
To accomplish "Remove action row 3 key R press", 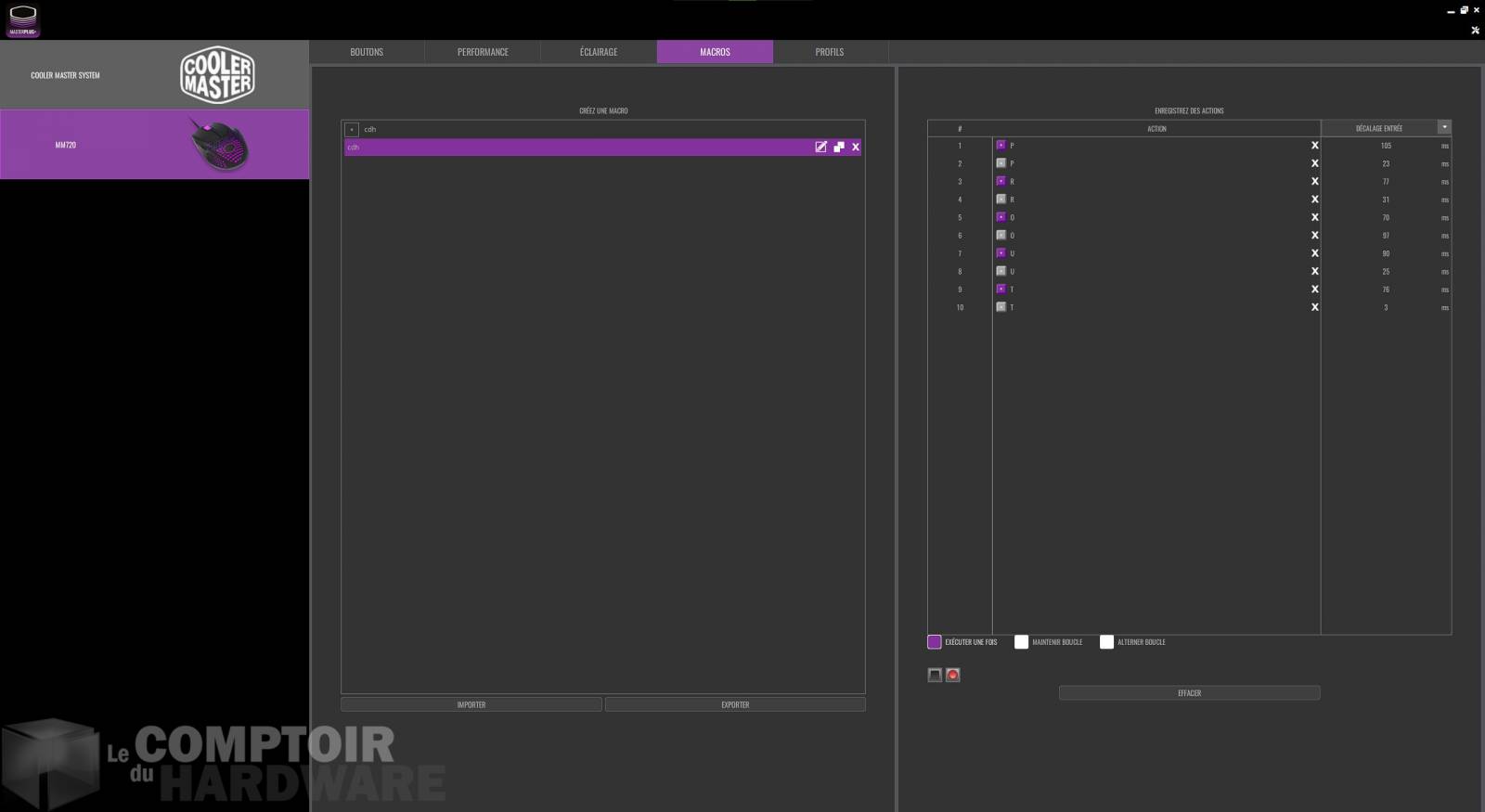I will [x=1314, y=181].
